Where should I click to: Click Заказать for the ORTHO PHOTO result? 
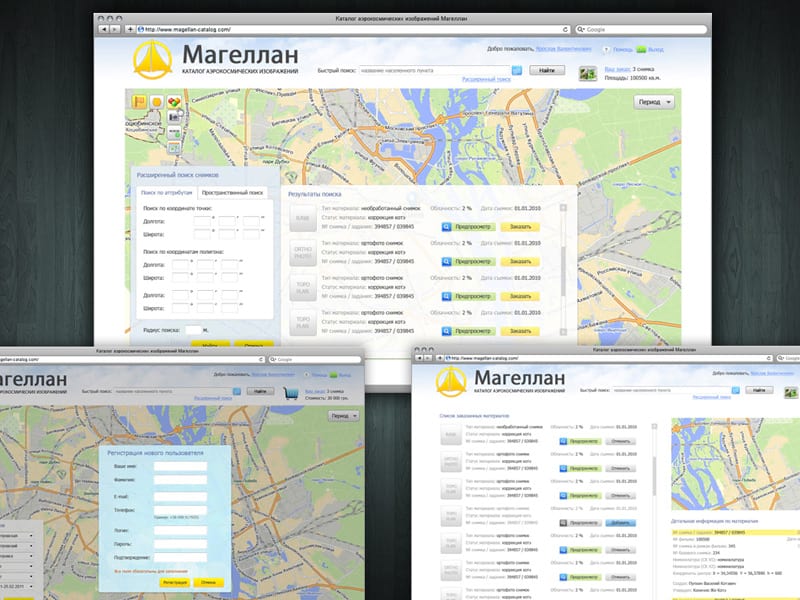coord(520,262)
